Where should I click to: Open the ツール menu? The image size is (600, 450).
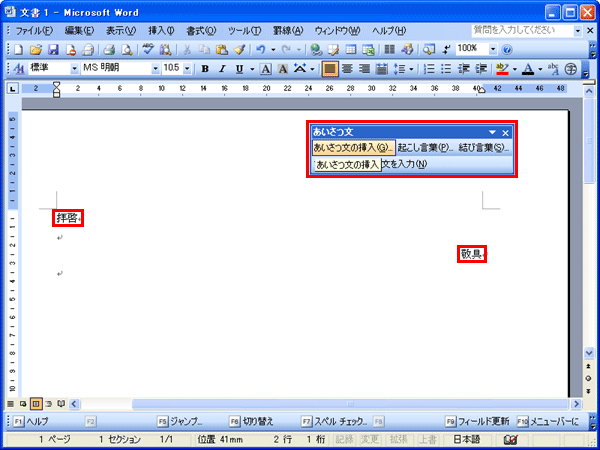coord(245,31)
